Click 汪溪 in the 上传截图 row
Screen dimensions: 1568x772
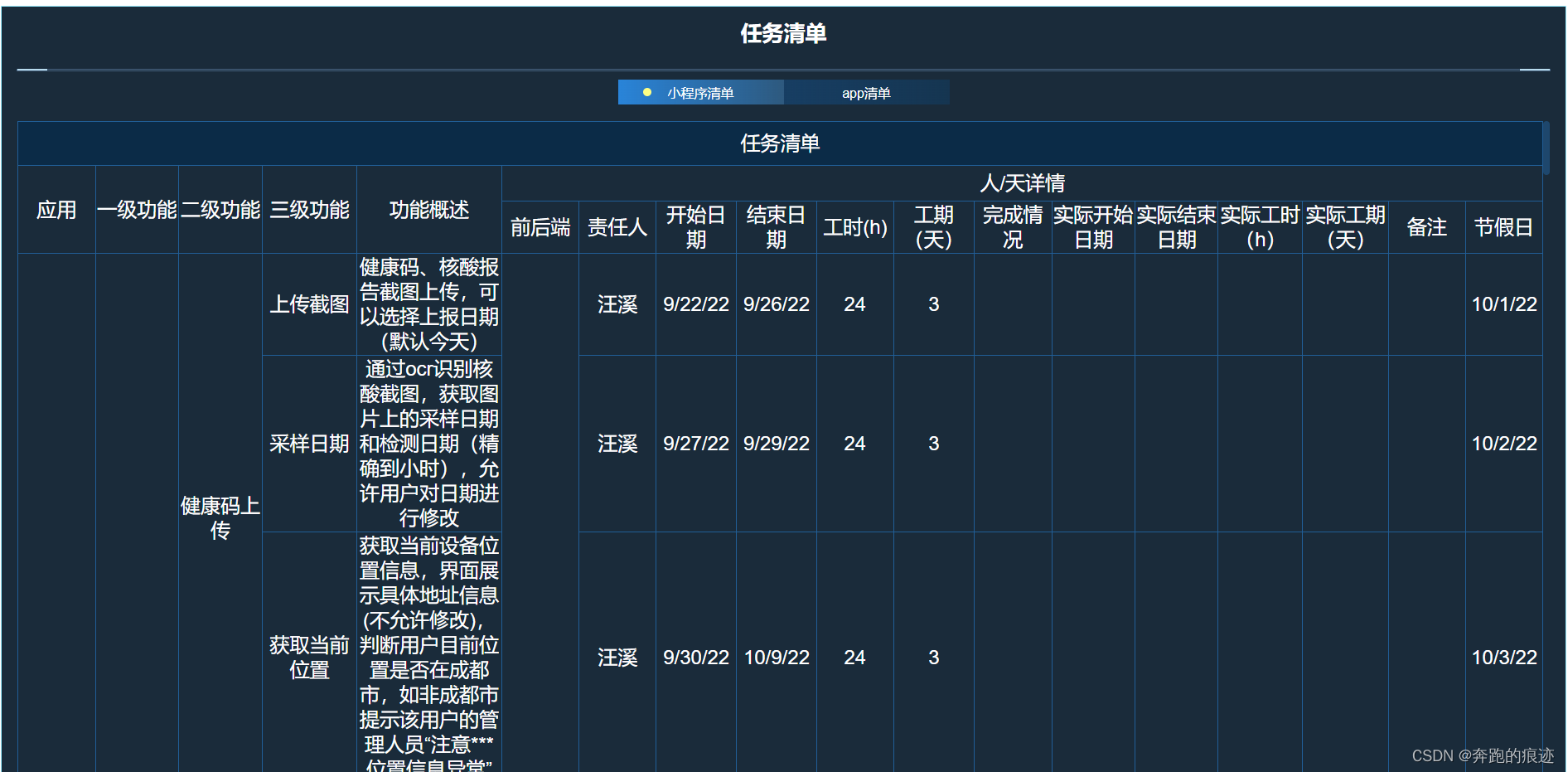tap(617, 304)
